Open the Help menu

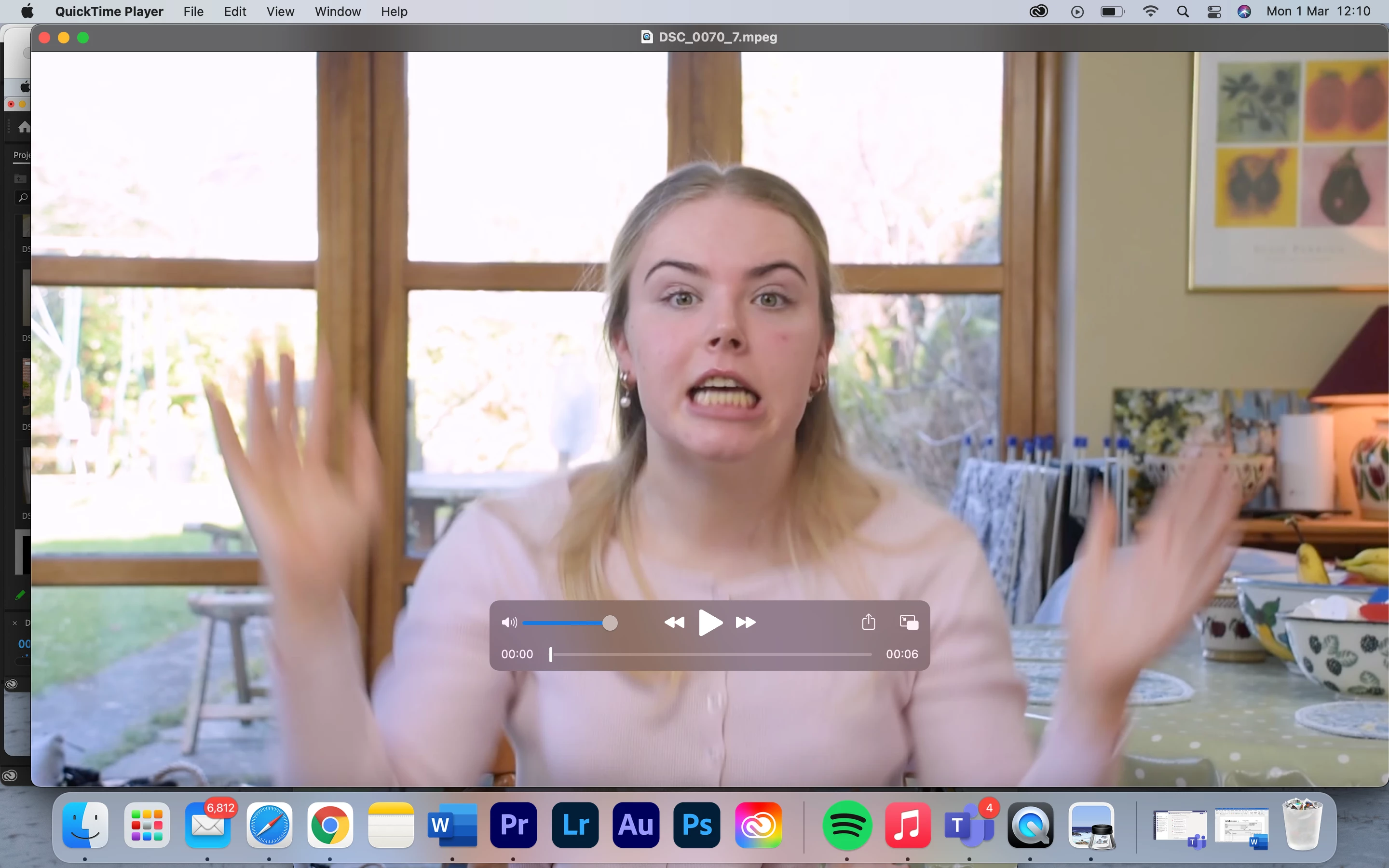(394, 12)
